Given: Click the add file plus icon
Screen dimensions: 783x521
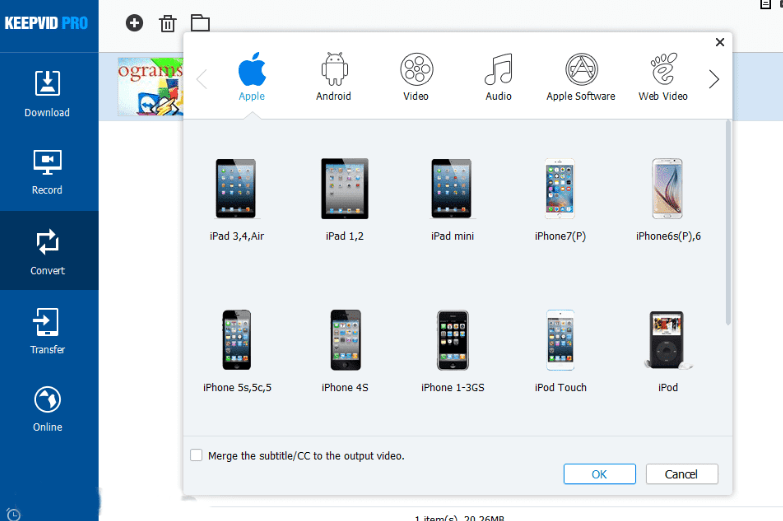Looking at the screenshot, I should (x=134, y=23).
